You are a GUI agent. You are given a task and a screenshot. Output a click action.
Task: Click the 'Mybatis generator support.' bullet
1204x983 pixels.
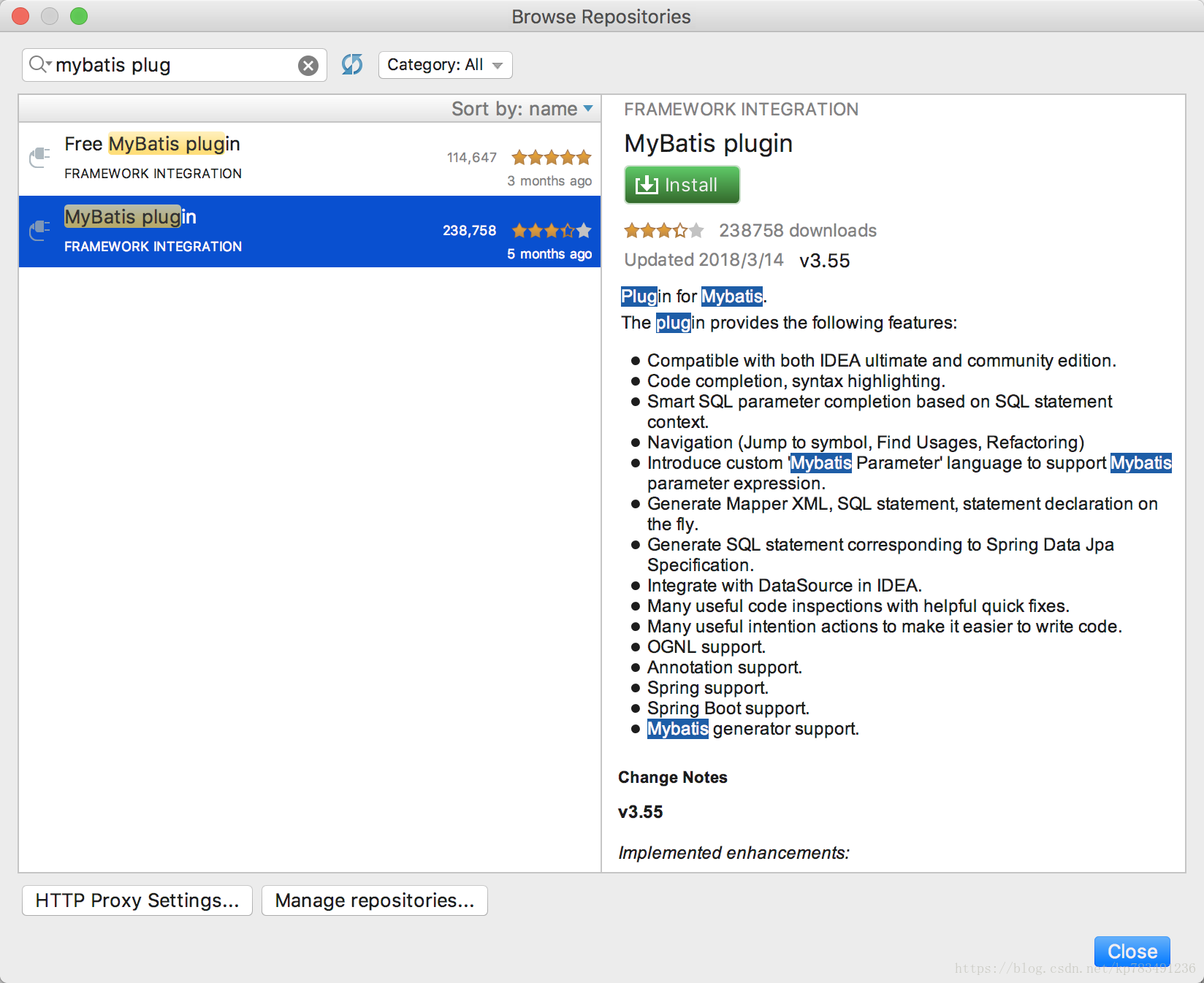pyautogui.click(x=752, y=729)
